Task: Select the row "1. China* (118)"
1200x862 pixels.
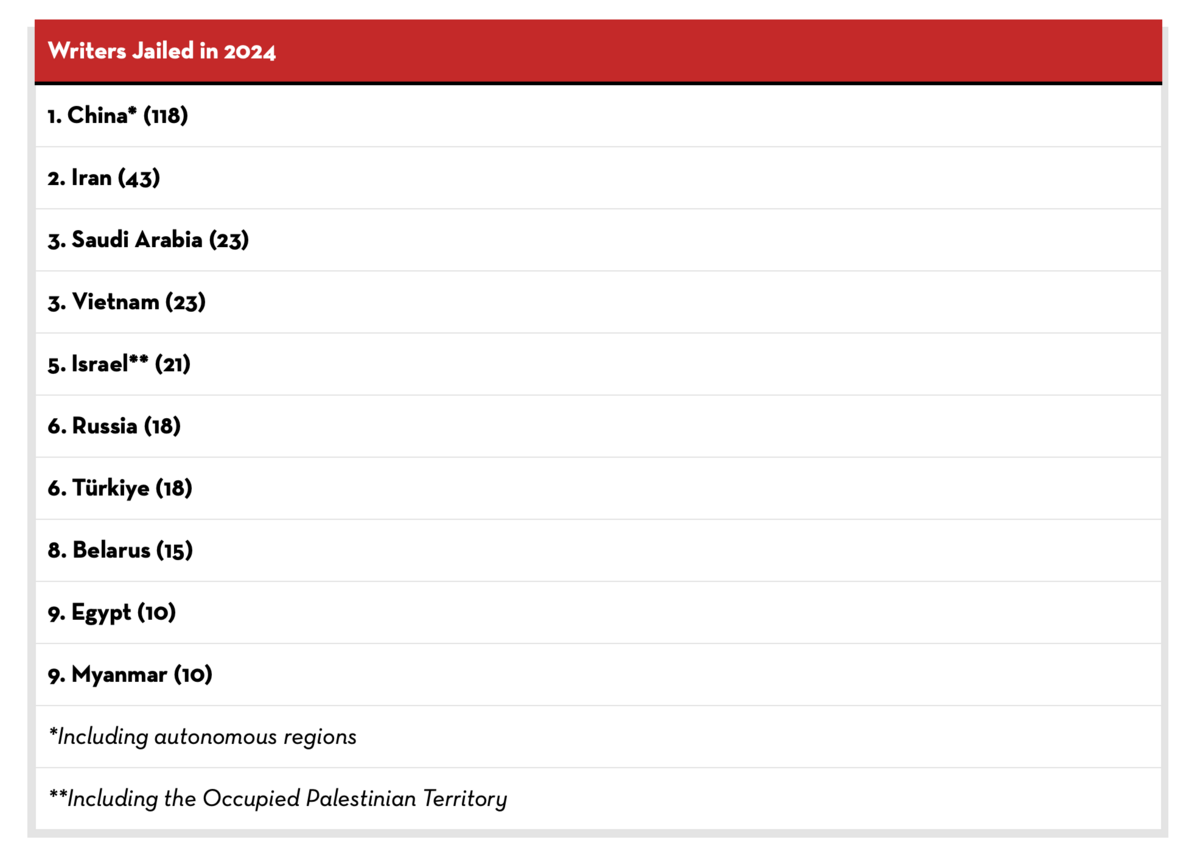Action: pos(598,116)
